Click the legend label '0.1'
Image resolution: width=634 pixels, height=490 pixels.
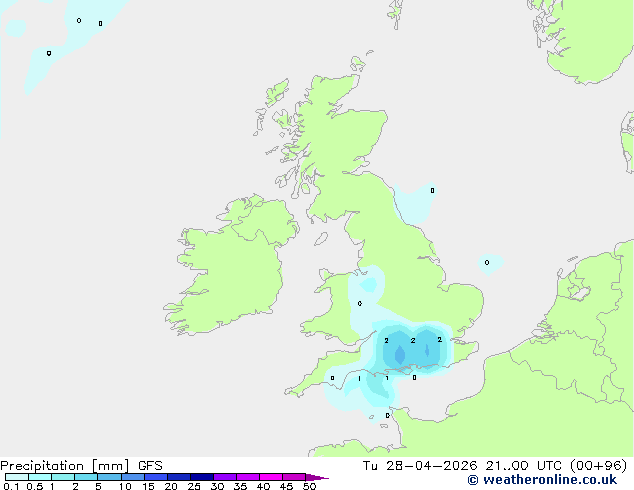(11, 486)
